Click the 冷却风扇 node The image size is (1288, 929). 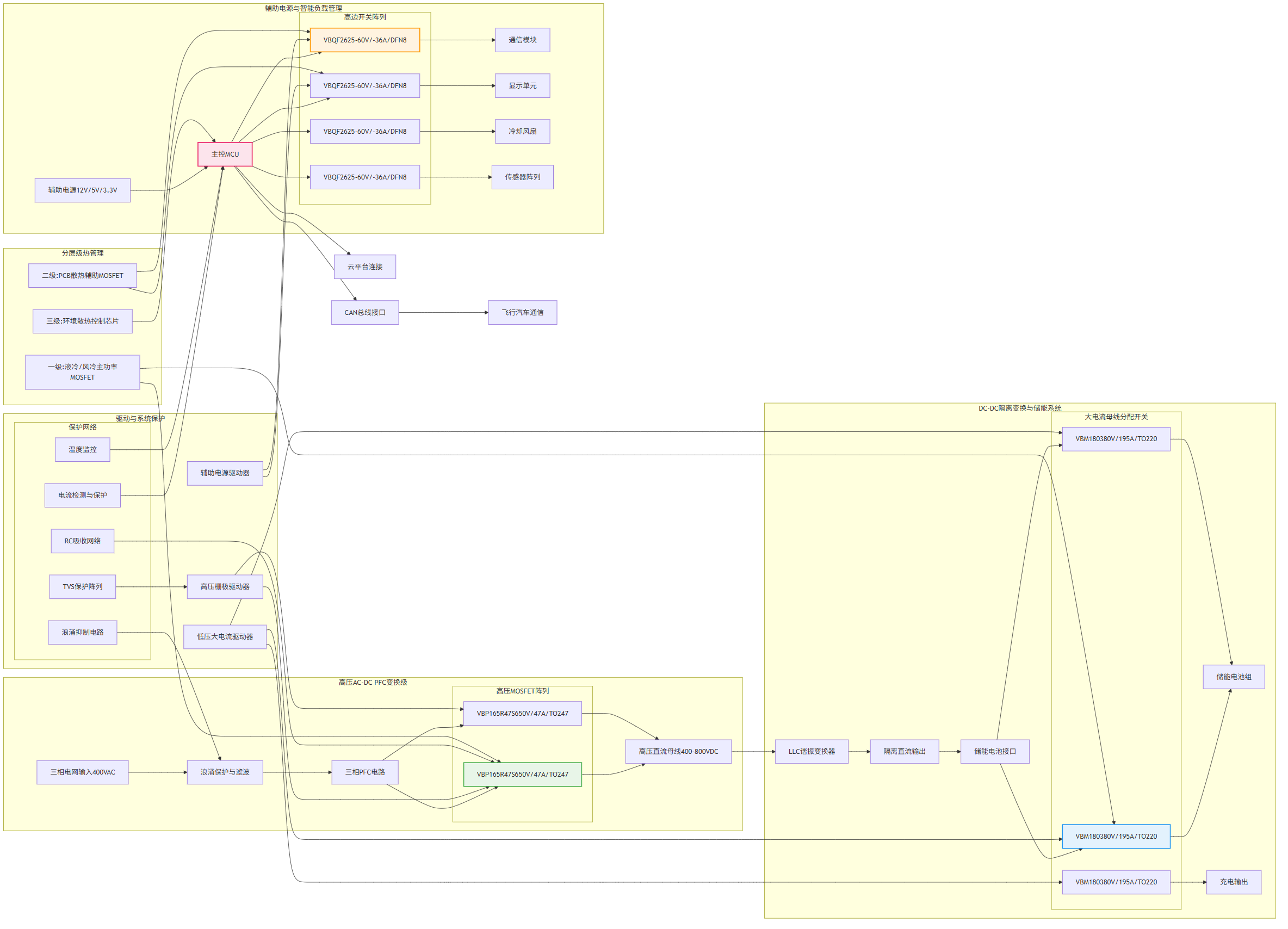pos(522,131)
